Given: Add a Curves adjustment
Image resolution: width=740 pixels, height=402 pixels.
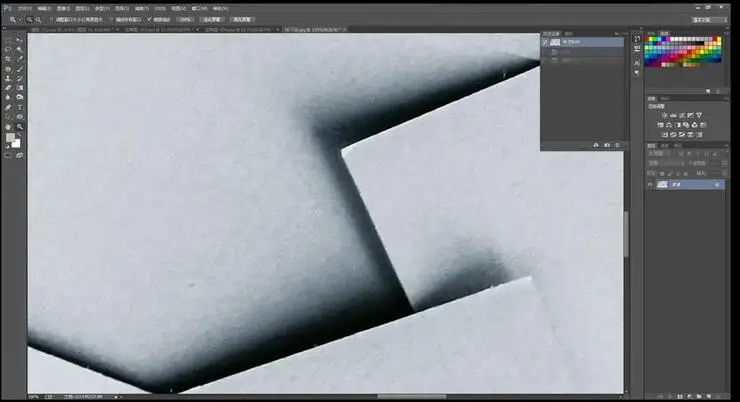Looking at the screenshot, I should (x=681, y=116).
